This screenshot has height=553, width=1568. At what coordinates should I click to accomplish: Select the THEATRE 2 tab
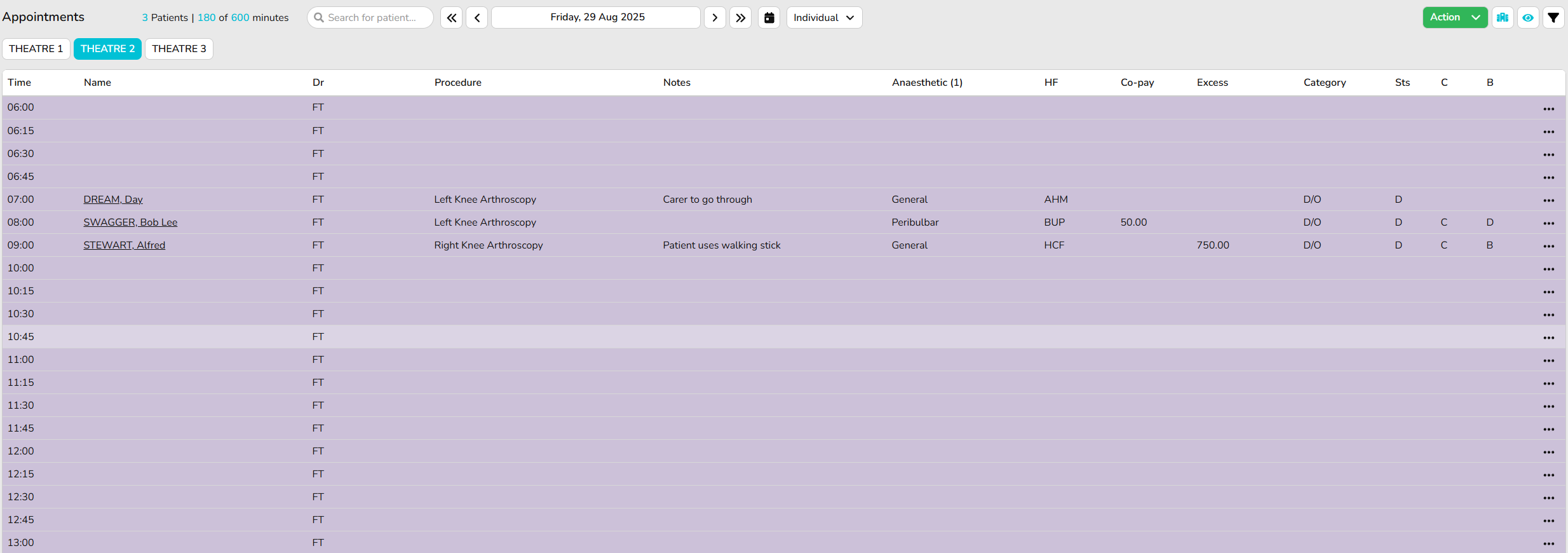coord(107,49)
